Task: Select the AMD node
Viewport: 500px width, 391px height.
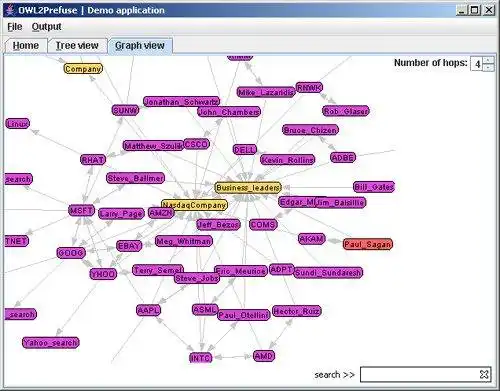Action: pos(264,356)
